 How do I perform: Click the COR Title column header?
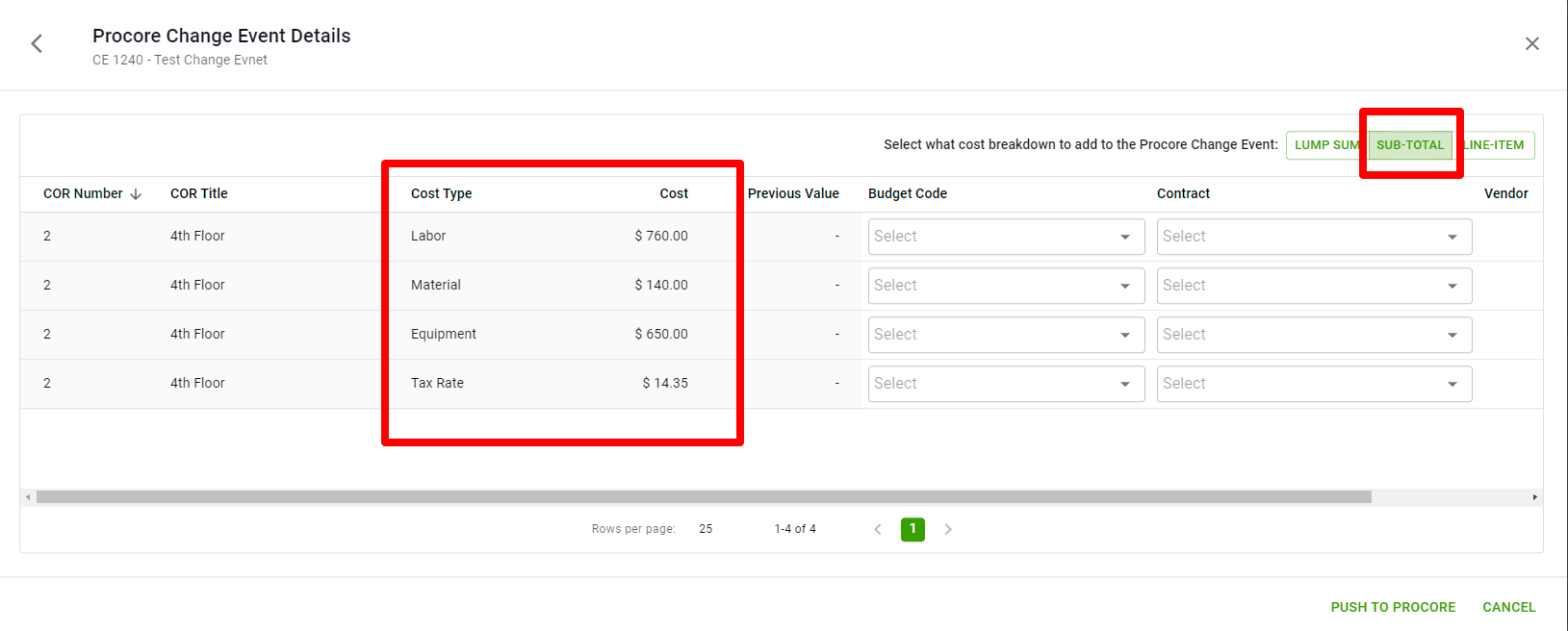[x=198, y=193]
